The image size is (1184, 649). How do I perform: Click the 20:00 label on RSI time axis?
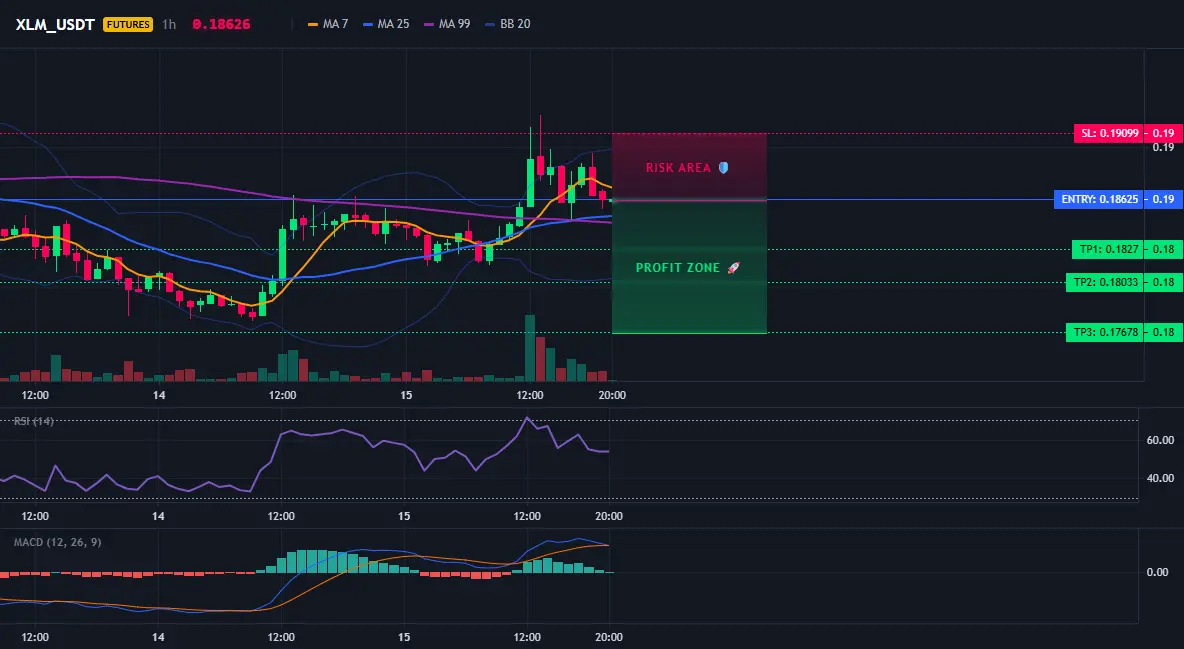pos(609,516)
